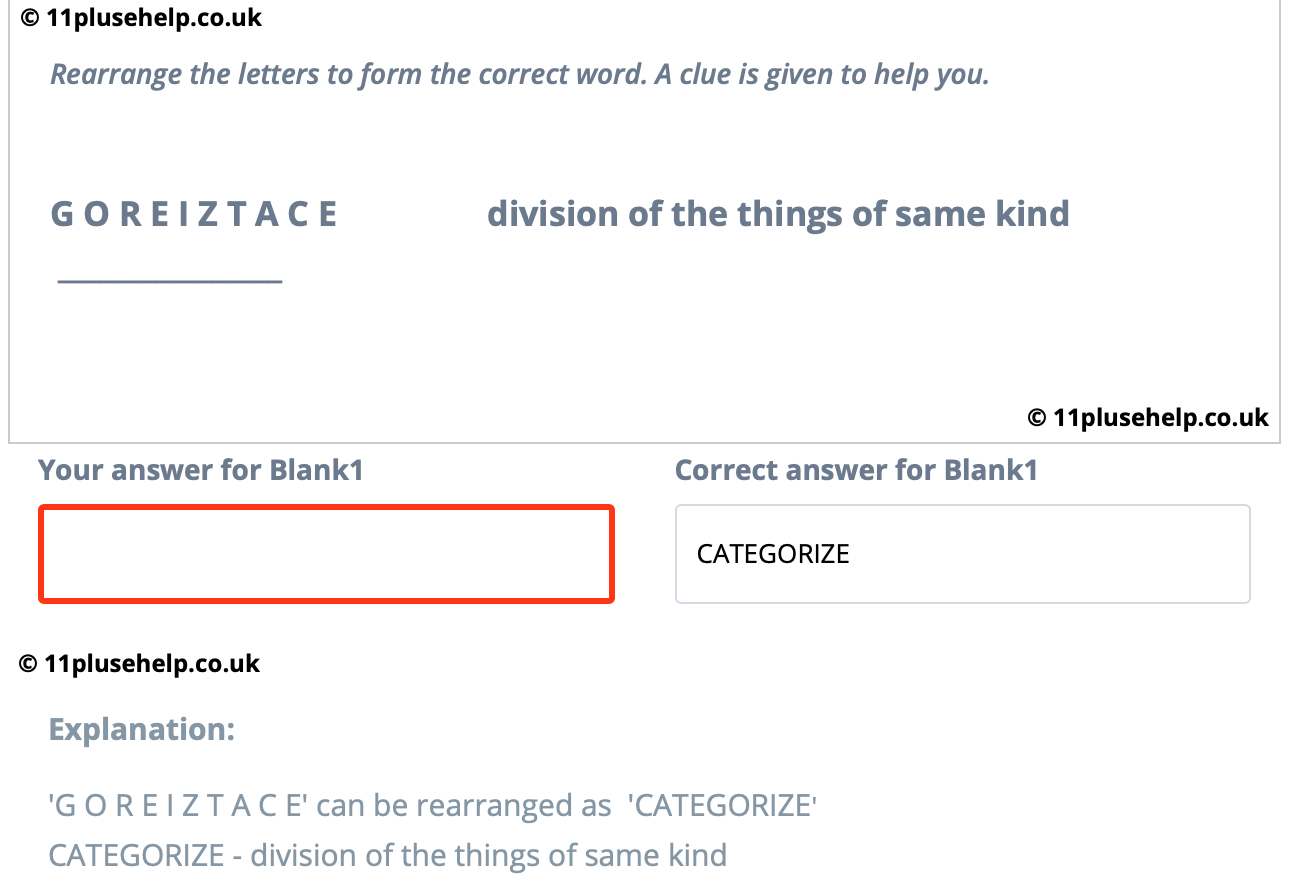Click the 11plusehelp.co.uk watermark inside question box
The width and height of the screenshot is (1304, 888).
[x=1148, y=417]
